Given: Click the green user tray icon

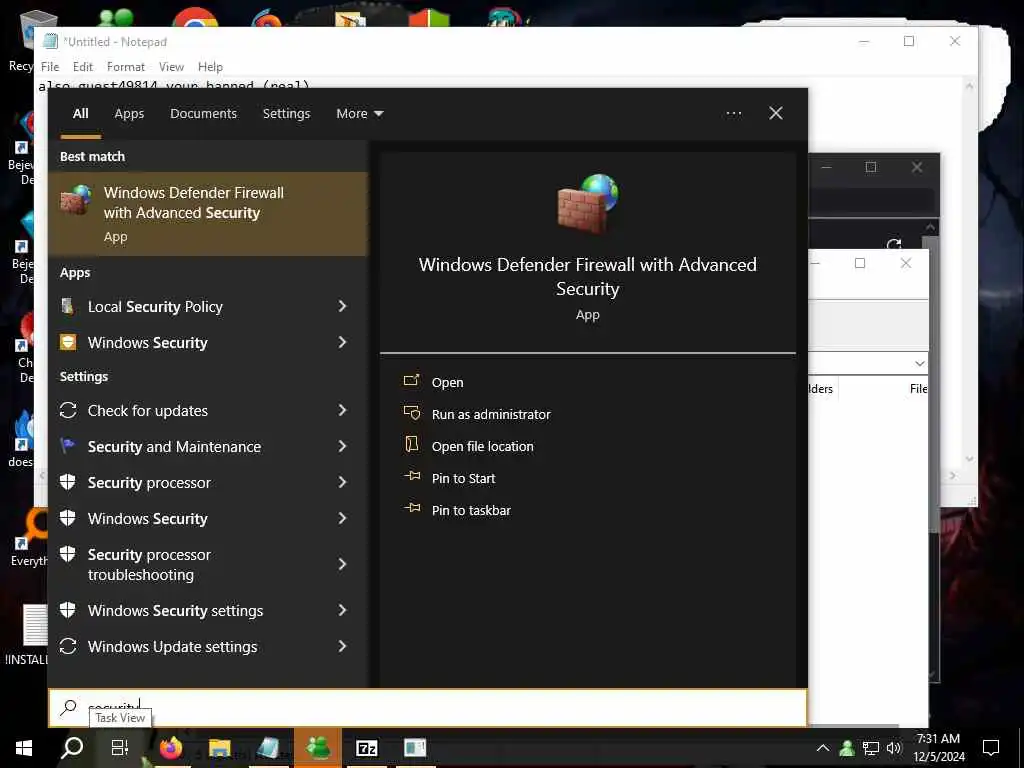Looking at the screenshot, I should [x=847, y=748].
